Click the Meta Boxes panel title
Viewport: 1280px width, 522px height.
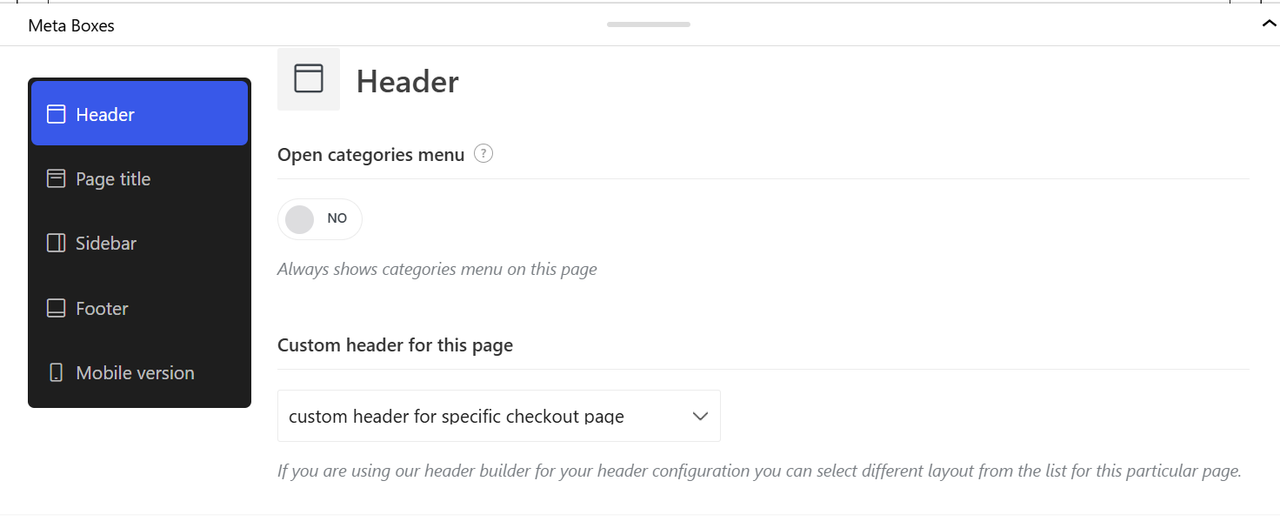tap(71, 26)
